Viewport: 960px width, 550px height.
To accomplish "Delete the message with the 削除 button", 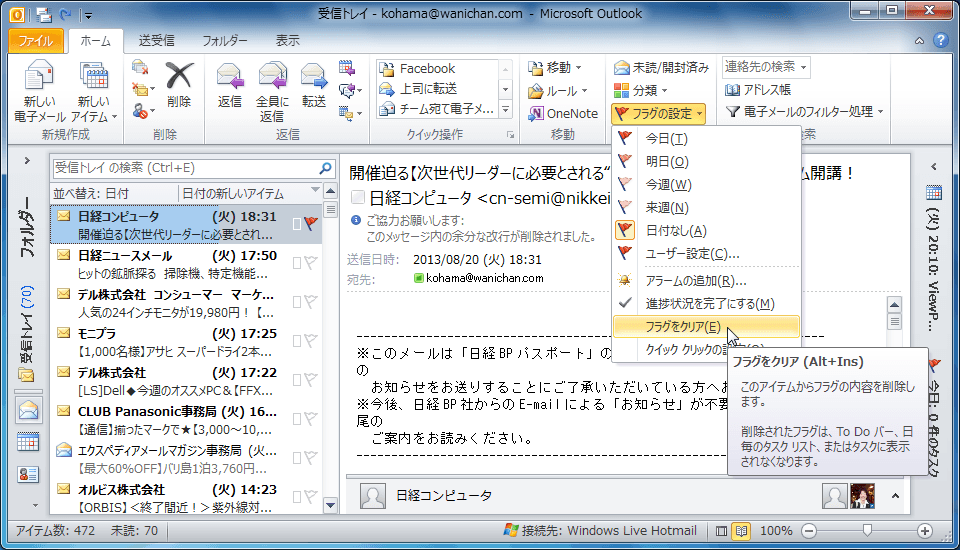I will [179, 86].
